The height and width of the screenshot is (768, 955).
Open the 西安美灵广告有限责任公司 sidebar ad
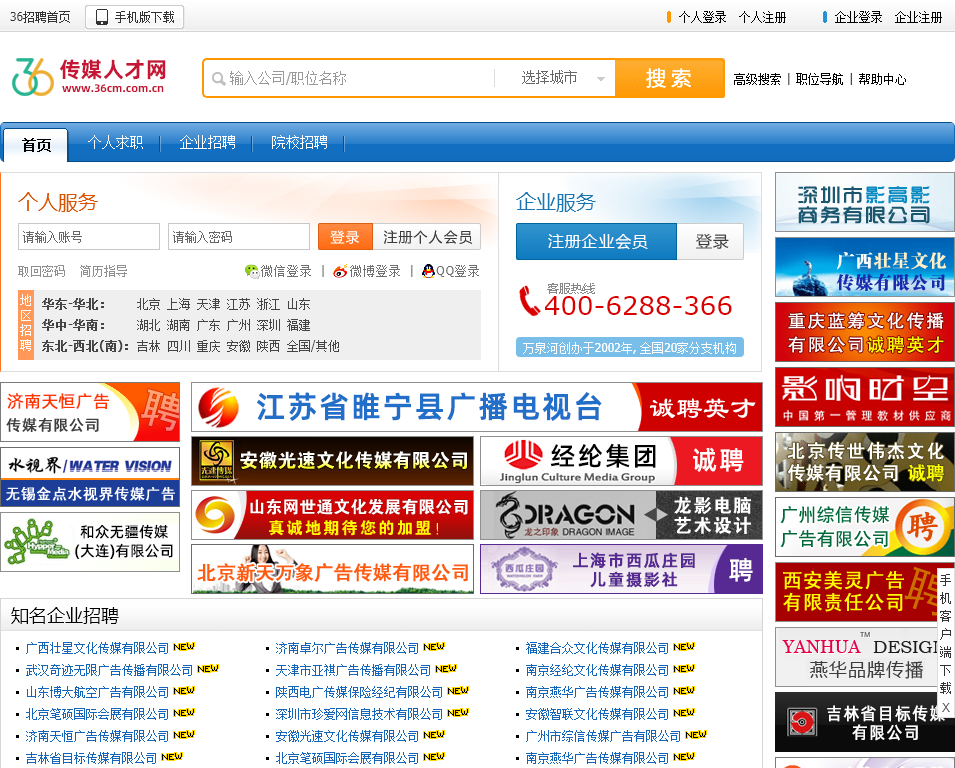pos(865,592)
